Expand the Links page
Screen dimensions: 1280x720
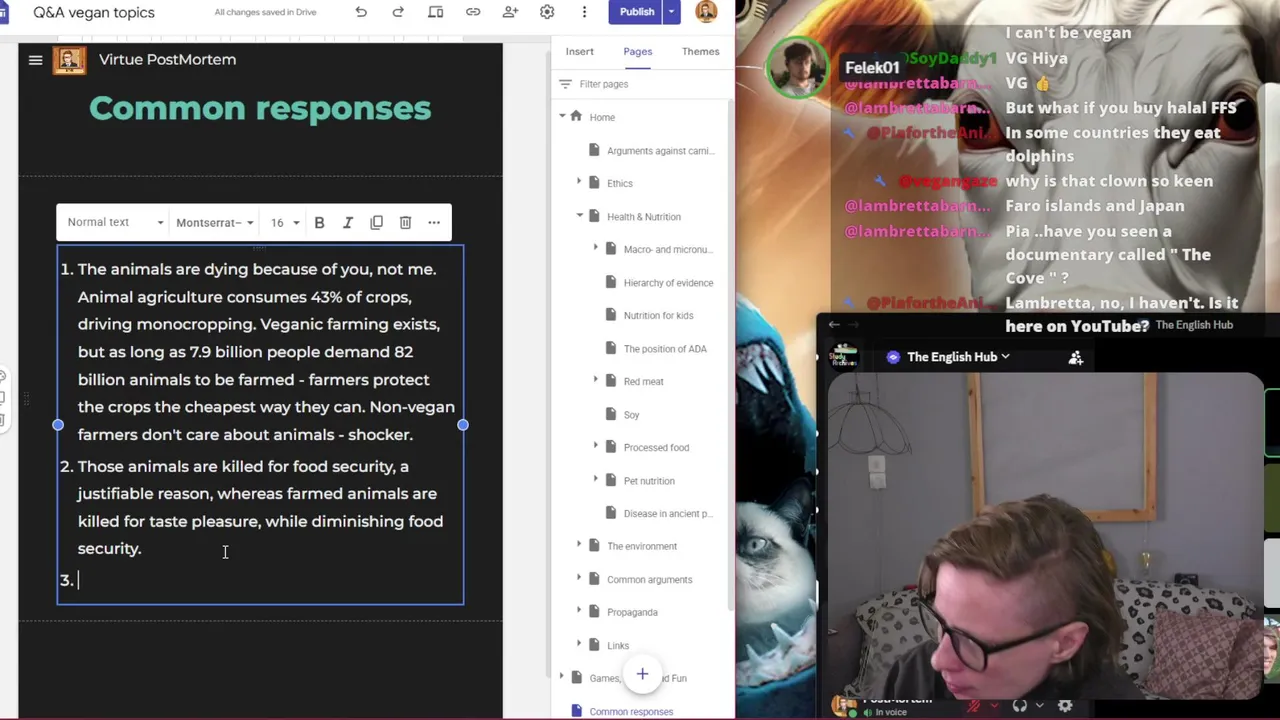pyautogui.click(x=579, y=645)
